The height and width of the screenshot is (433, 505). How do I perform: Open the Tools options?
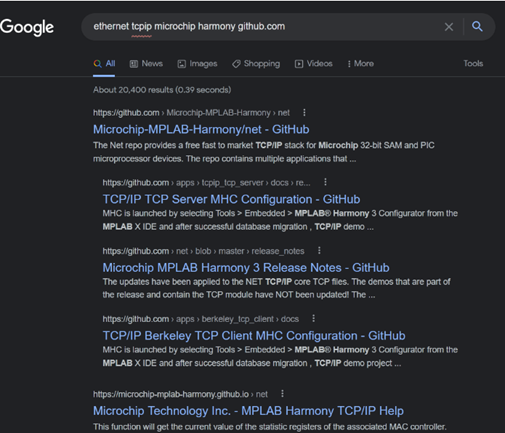click(x=473, y=63)
